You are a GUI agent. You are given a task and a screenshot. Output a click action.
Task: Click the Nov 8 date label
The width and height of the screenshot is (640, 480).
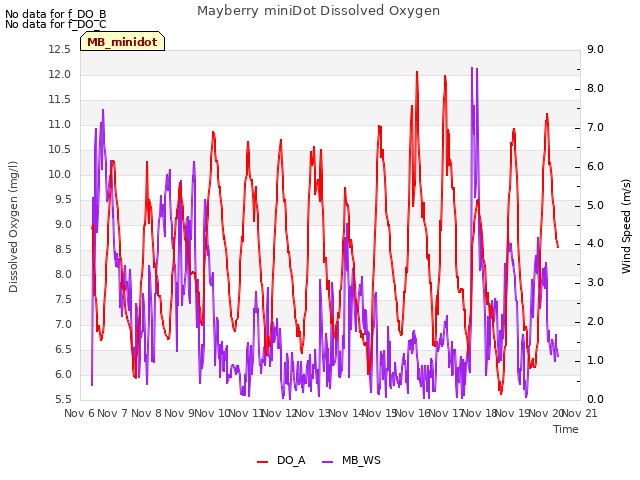[x=147, y=413]
